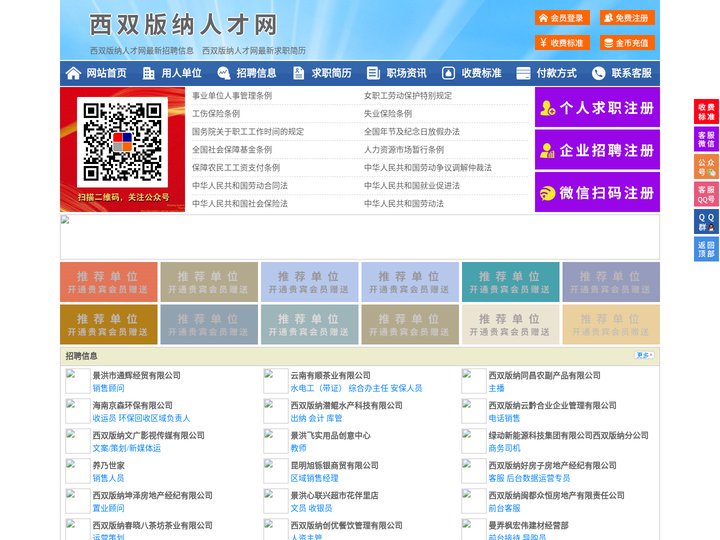Click the icon beside 收费标准 in navigation
720x540 pixels.
(448, 73)
